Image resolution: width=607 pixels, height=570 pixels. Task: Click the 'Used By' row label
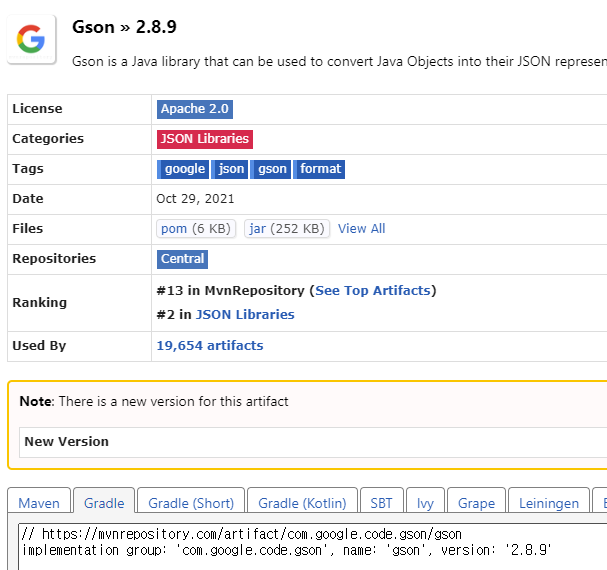[39, 345]
